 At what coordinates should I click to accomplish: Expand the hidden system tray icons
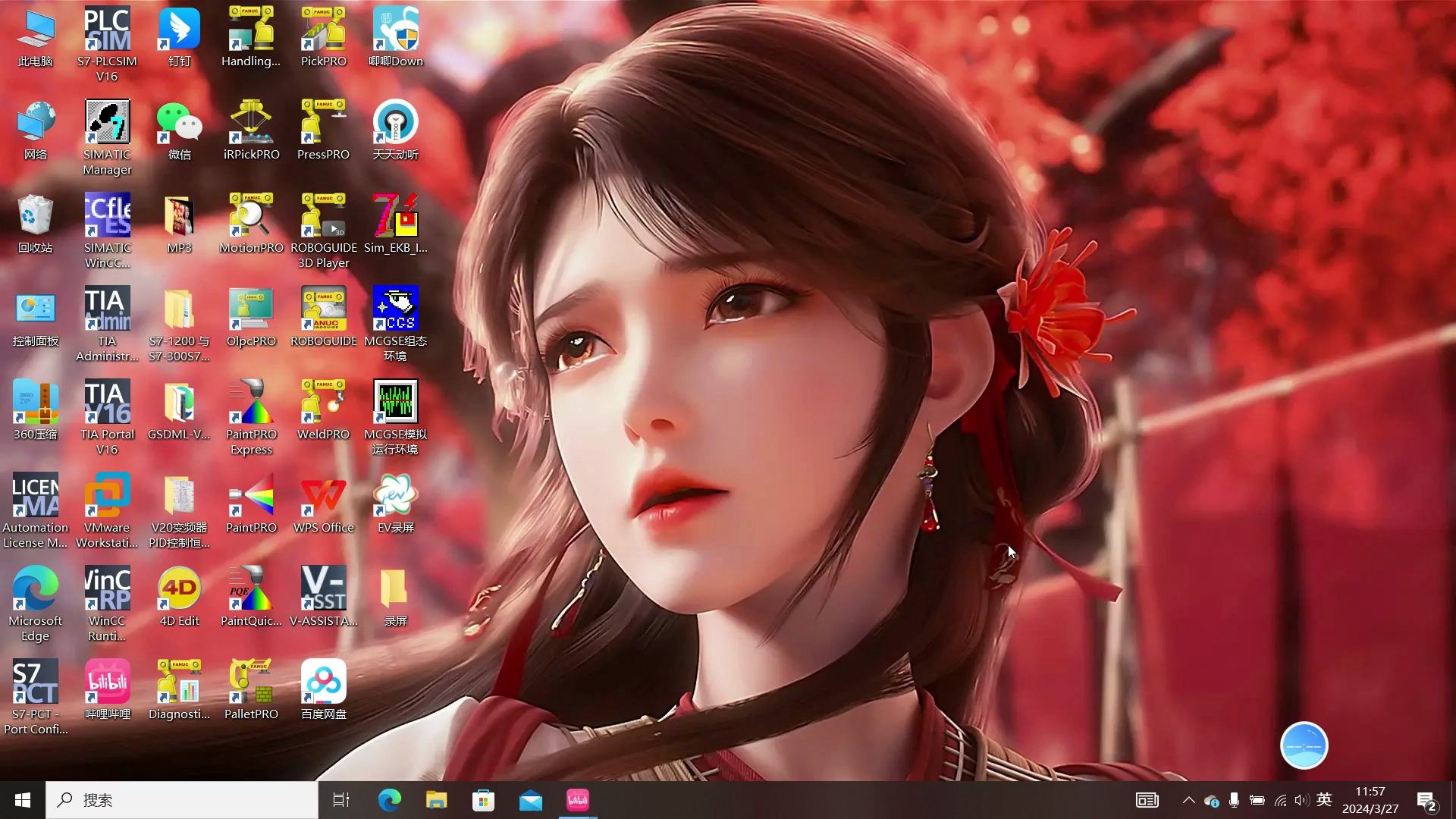(x=1188, y=800)
